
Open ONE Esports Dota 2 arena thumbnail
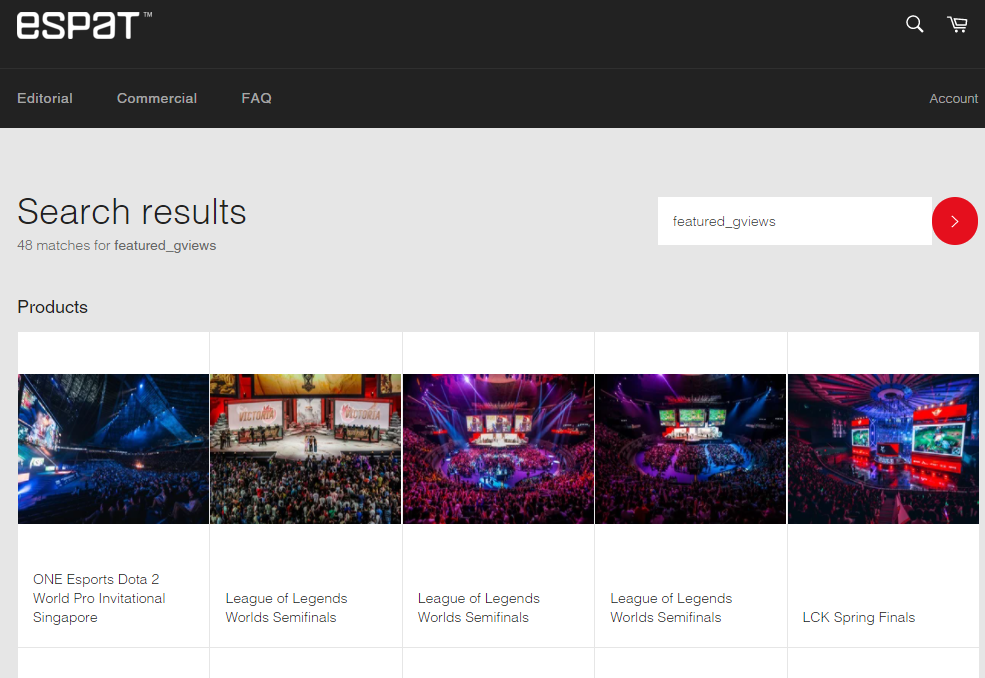click(x=113, y=449)
